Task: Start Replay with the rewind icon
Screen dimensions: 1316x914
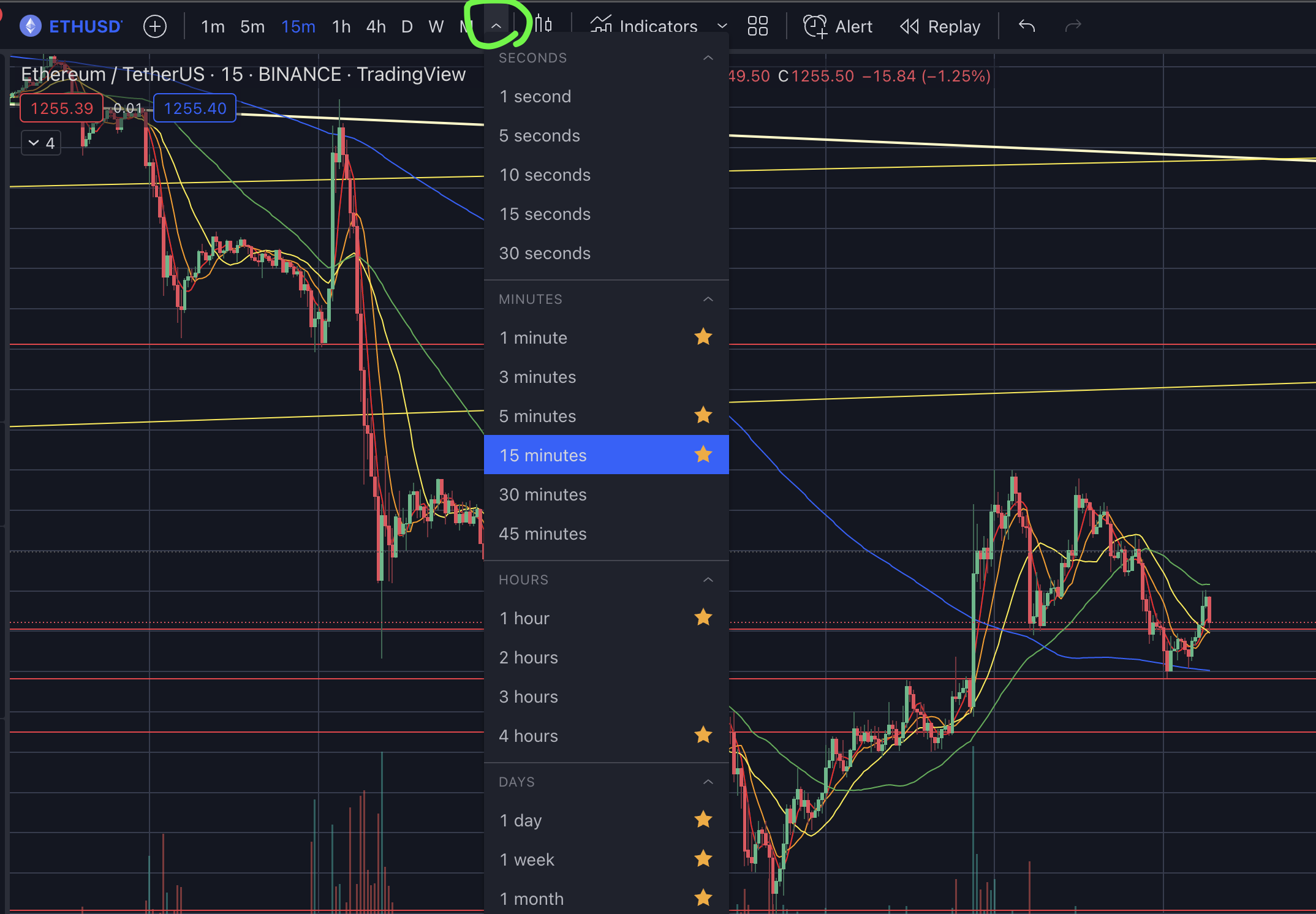Action: click(x=909, y=26)
